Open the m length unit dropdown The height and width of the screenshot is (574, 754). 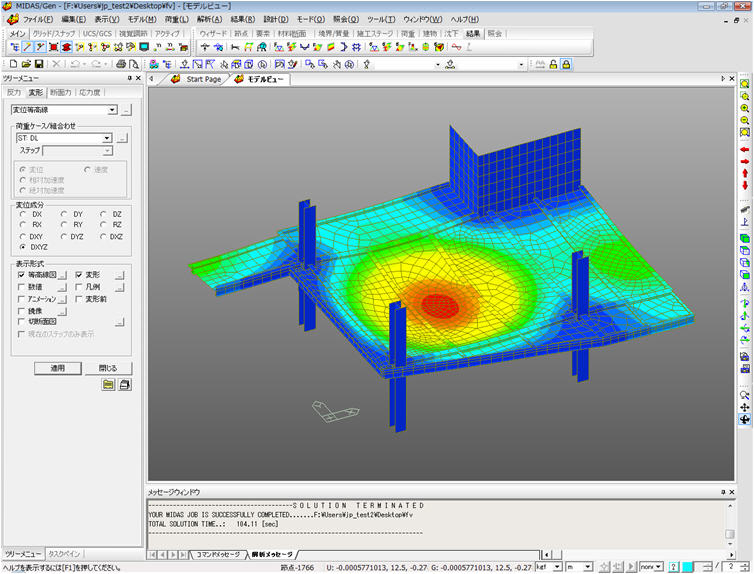pos(588,567)
